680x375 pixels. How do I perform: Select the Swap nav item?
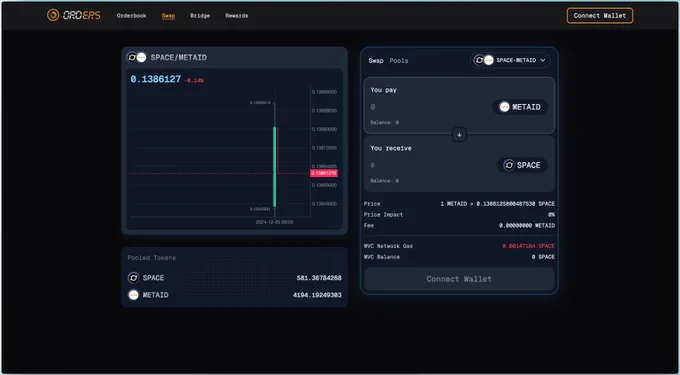[168, 16]
